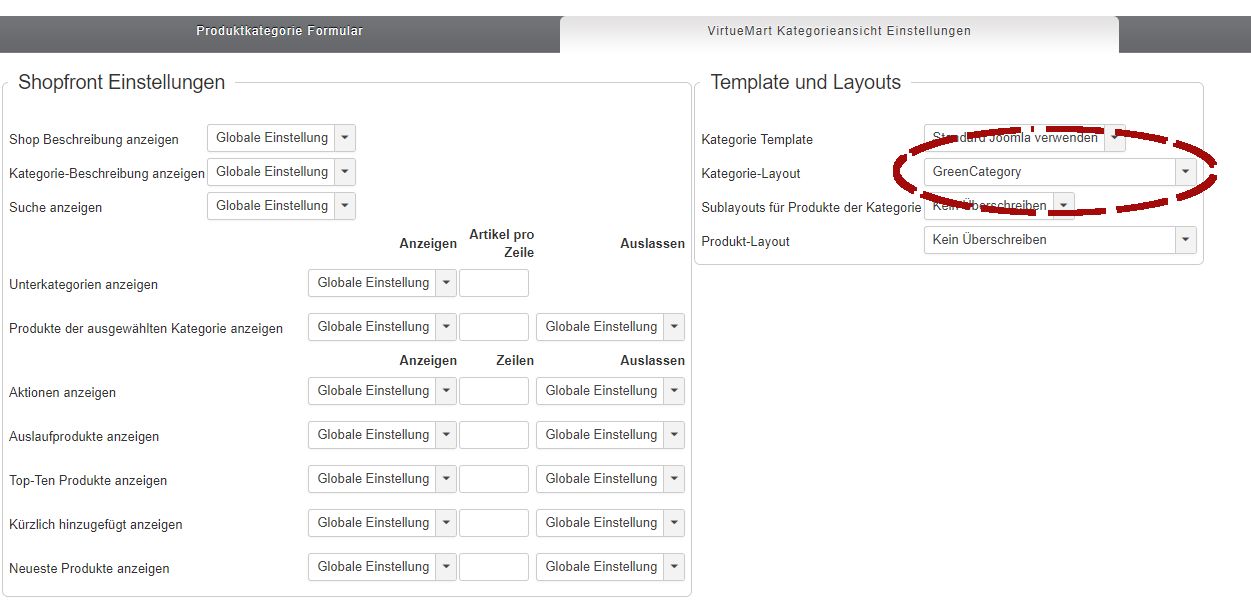Viewport: 1251px width, 616px height.
Task: Switch to the Produktkategorie Formular tab
Action: (279, 31)
